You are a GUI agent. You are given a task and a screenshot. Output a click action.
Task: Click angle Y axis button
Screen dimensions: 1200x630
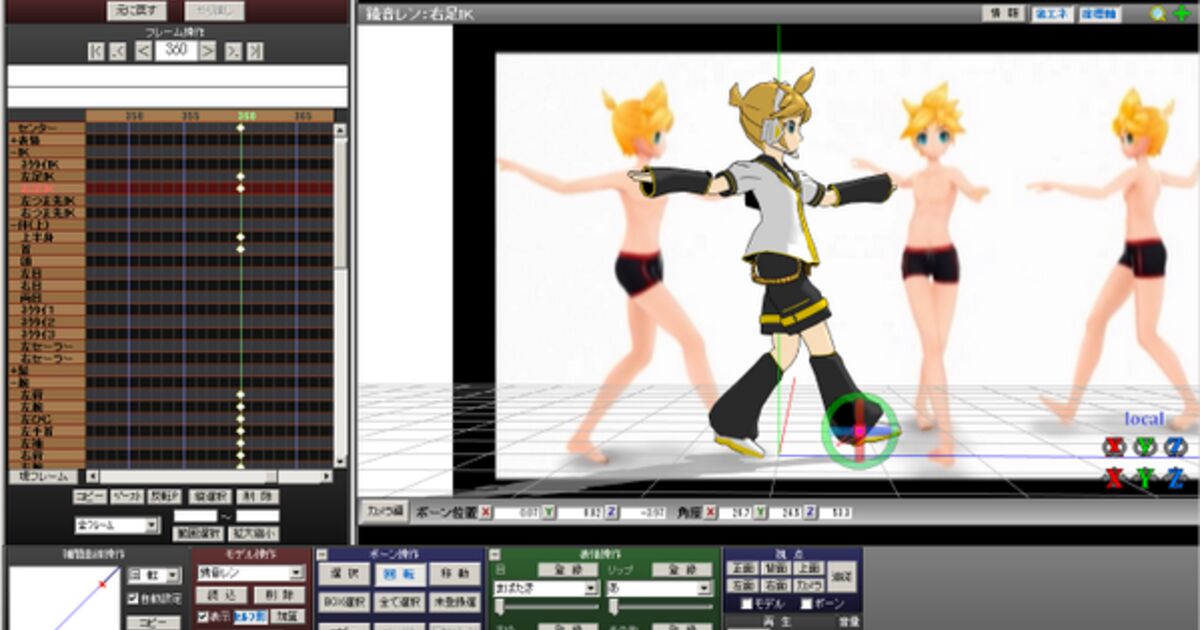point(760,512)
